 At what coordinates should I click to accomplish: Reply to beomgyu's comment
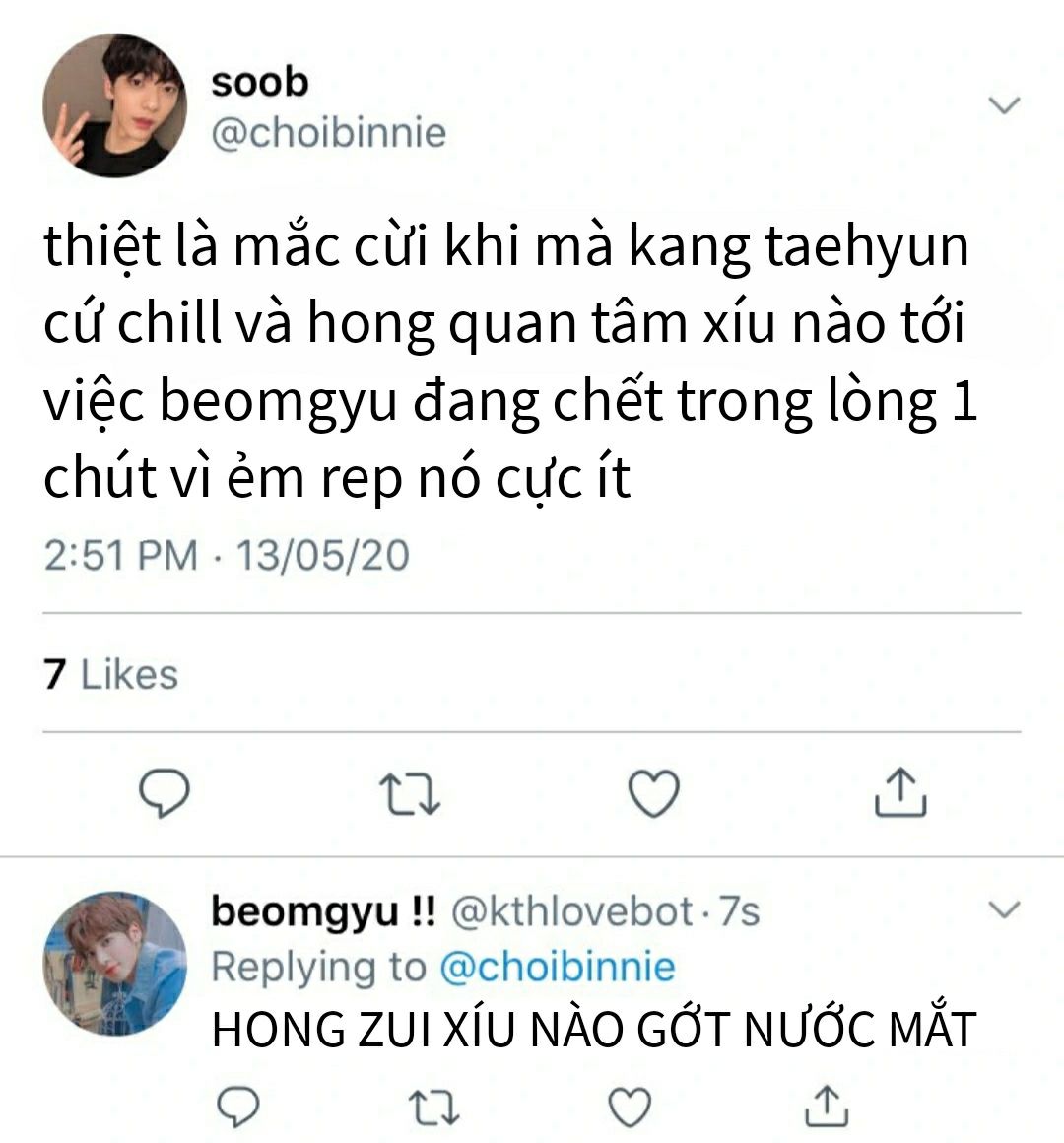[x=238, y=1108]
